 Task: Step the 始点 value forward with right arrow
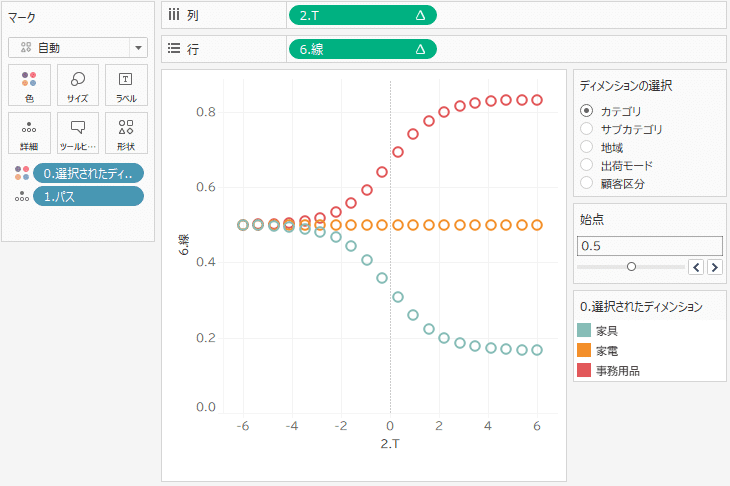point(714,266)
